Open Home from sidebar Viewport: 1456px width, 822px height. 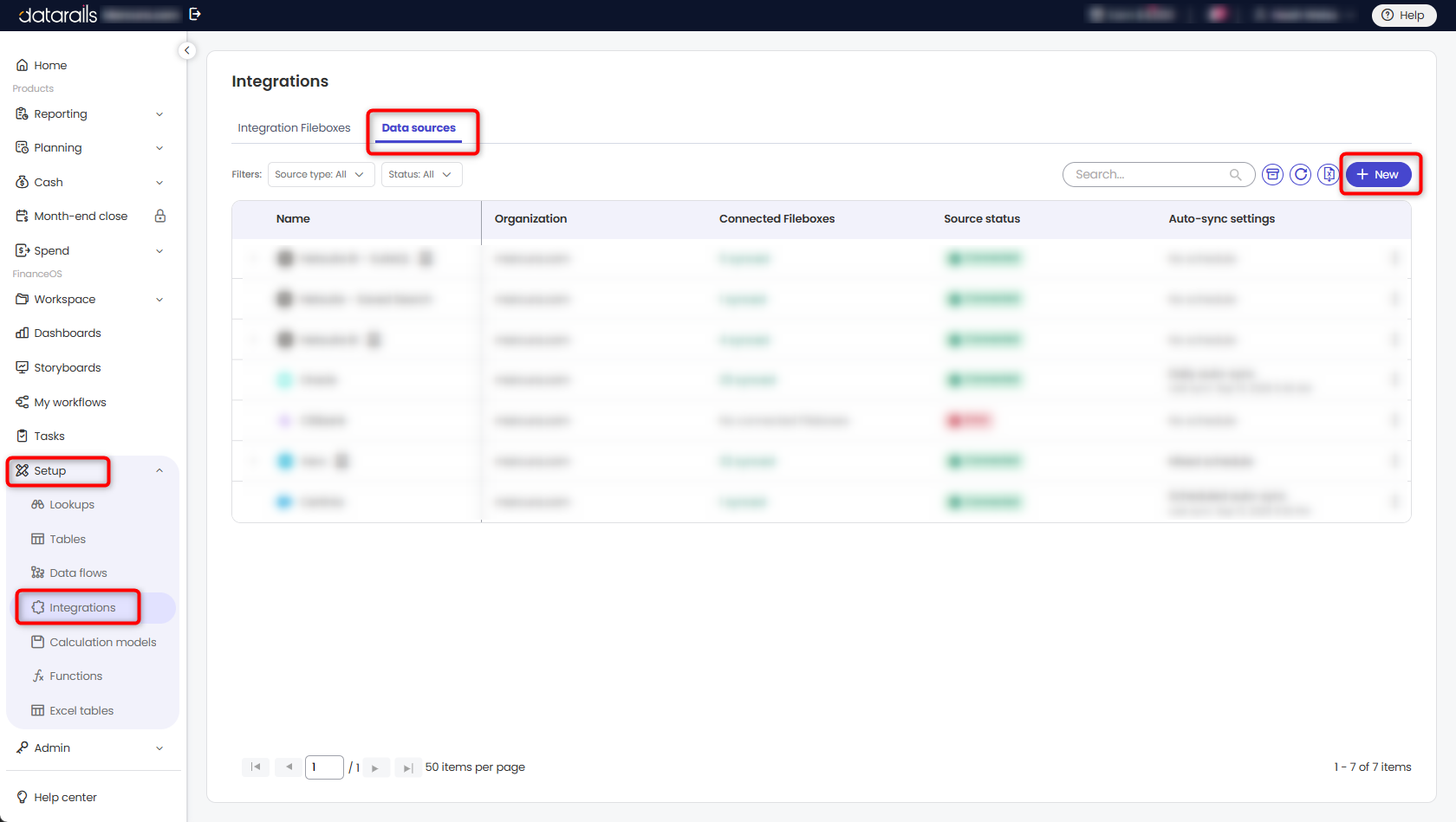click(50, 65)
